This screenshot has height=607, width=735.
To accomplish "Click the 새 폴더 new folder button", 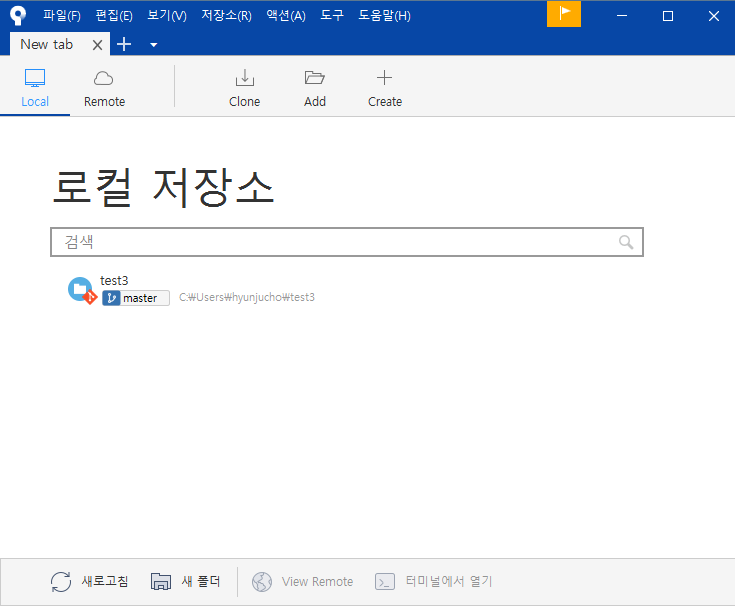I will 186,582.
